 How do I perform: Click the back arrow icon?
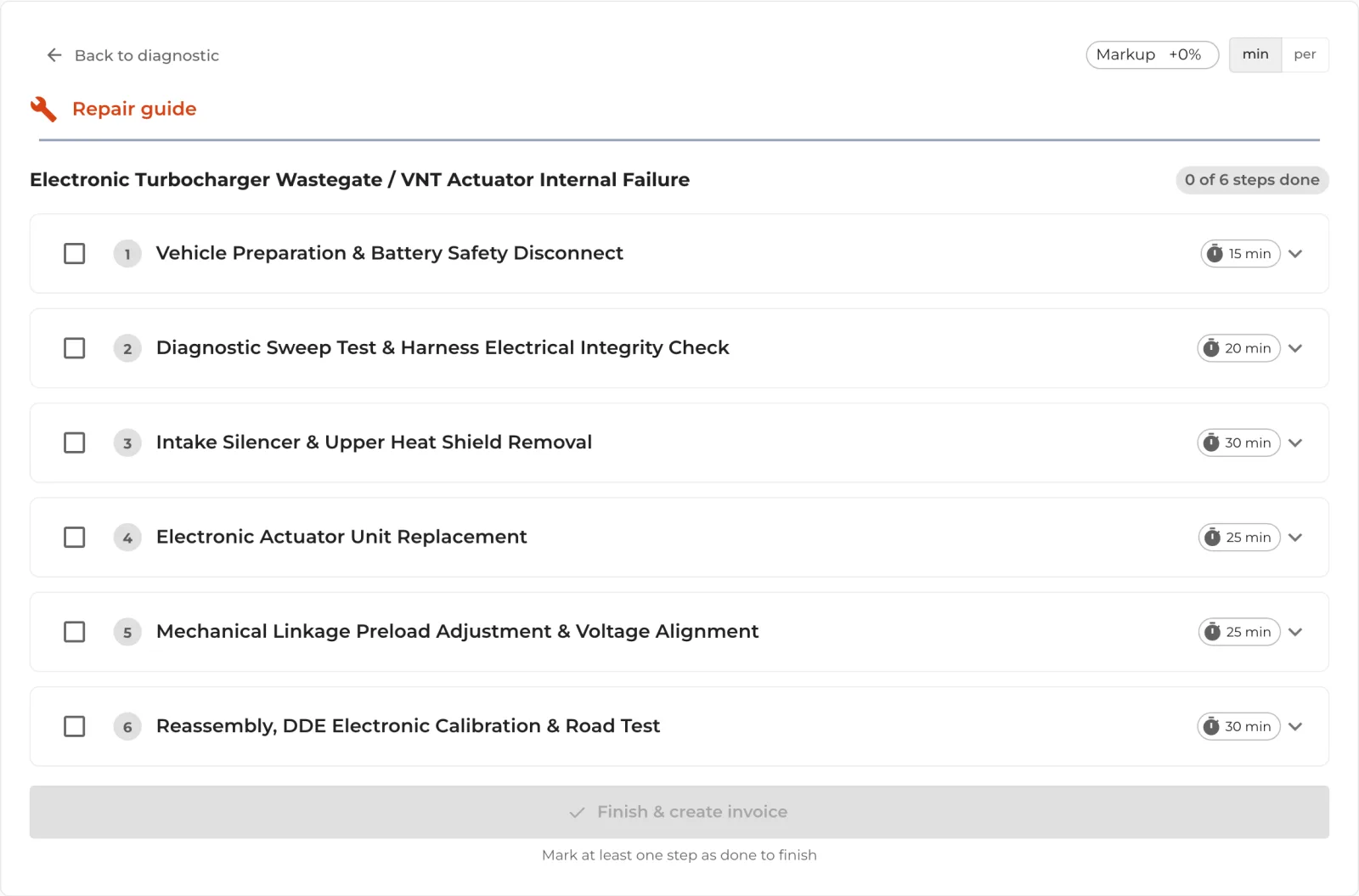54,55
